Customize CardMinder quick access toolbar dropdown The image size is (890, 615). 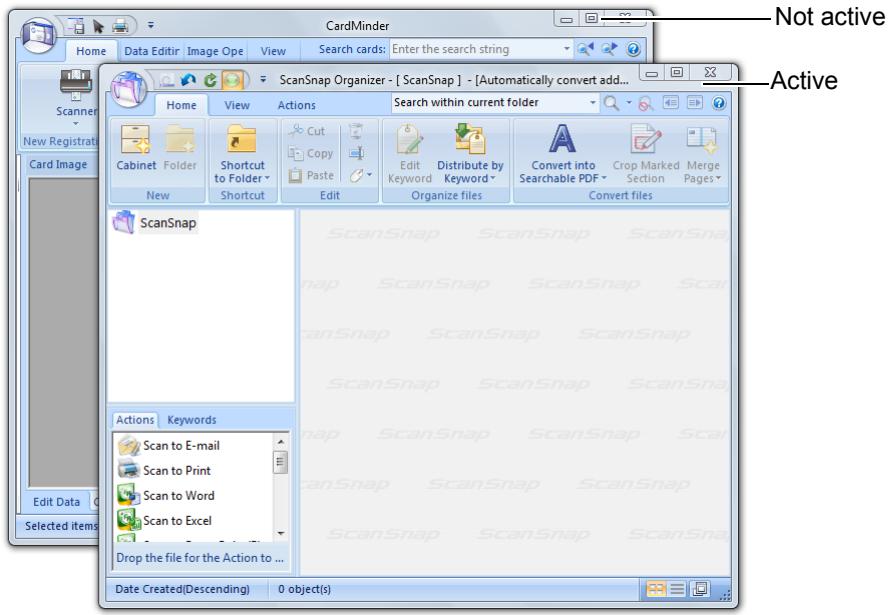[x=150, y=25]
